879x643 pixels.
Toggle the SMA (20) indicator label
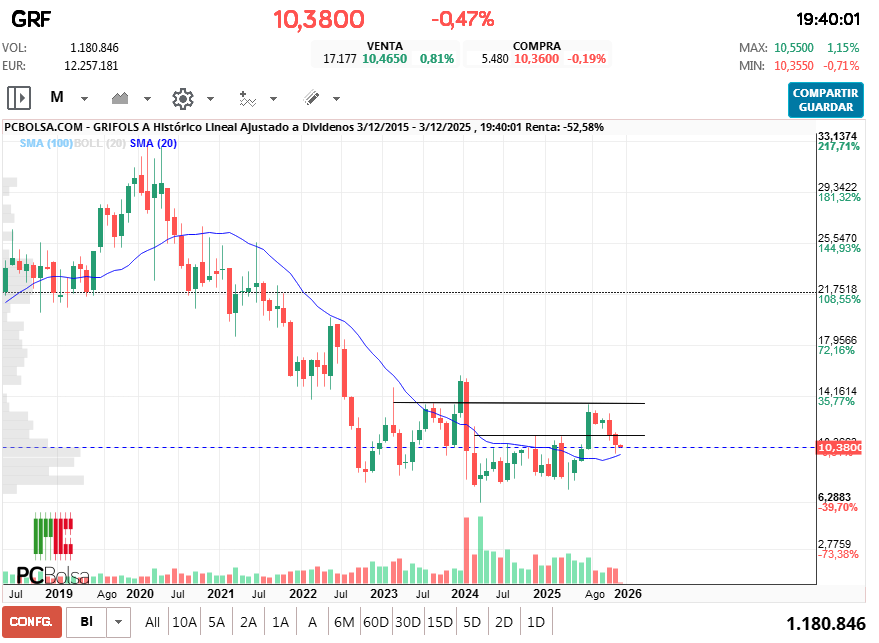(x=153, y=143)
